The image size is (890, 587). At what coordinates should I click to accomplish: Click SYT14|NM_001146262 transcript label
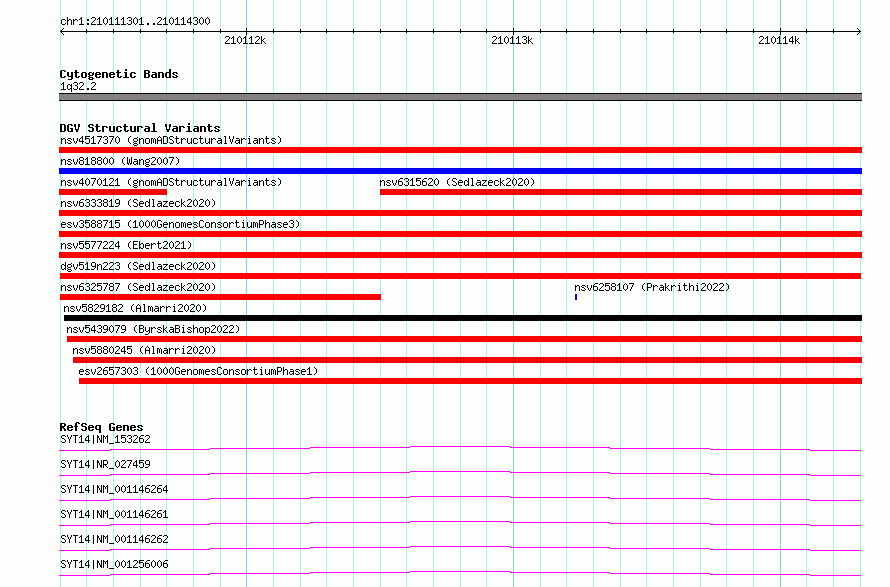114,539
